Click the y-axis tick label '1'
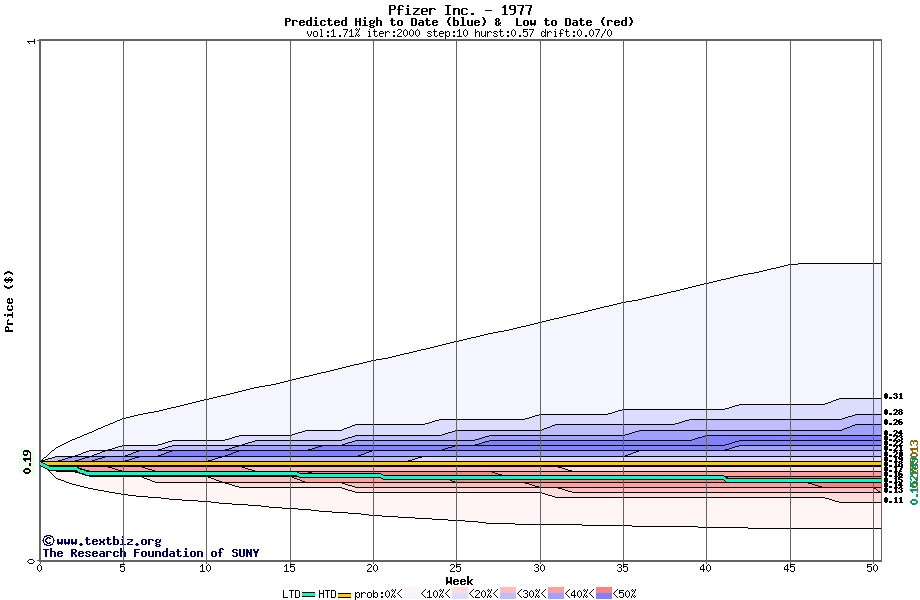 point(32,41)
